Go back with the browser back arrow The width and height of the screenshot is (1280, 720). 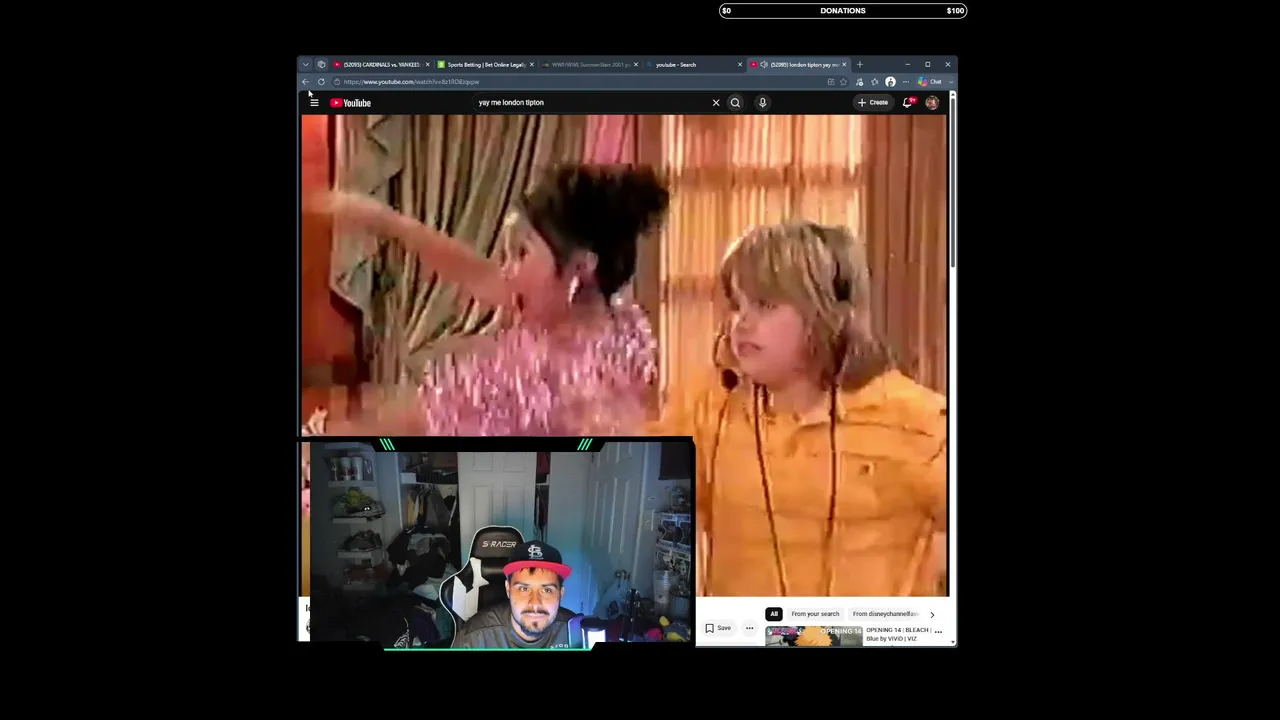pos(306,82)
